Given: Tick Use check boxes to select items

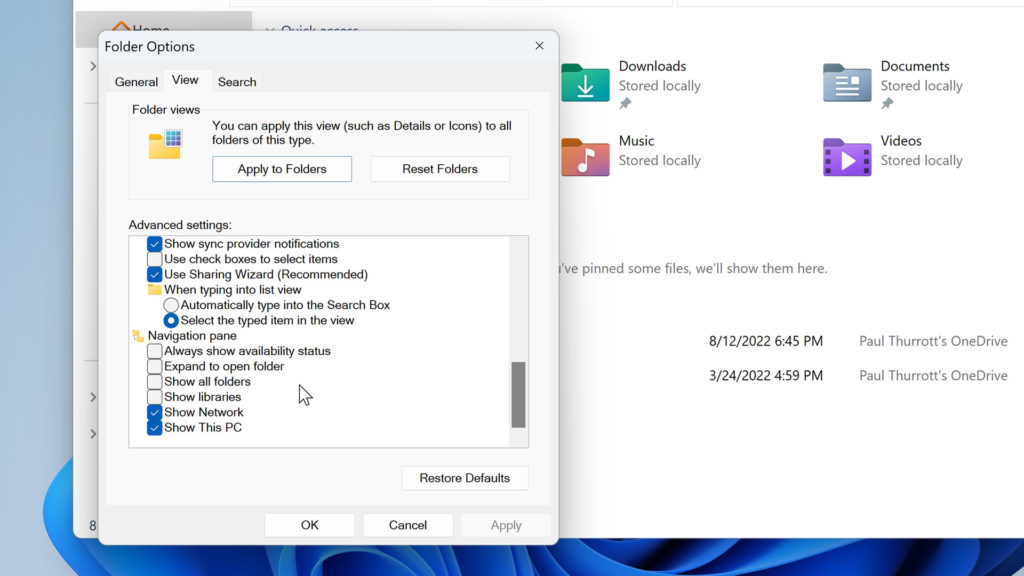Looking at the screenshot, I should pyautogui.click(x=154, y=259).
